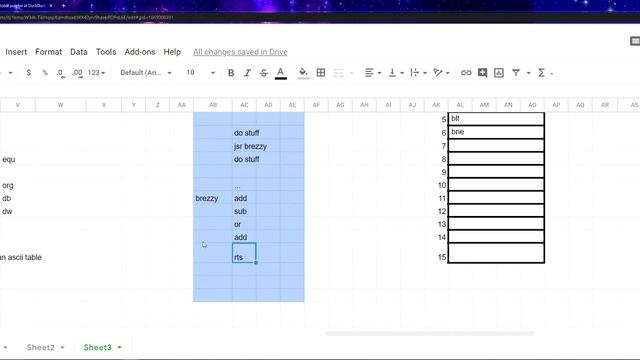Viewport: 640px width, 360px height.
Task: Select the cell with number 15
Action: point(436,253)
